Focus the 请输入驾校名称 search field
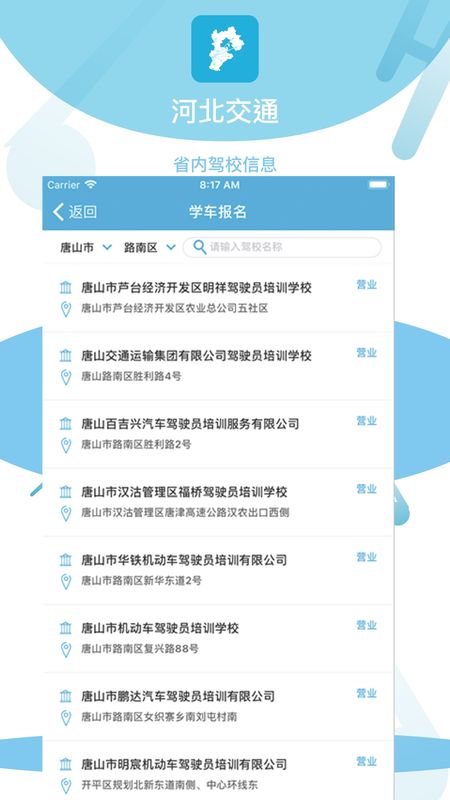The image size is (450, 800). click(282, 247)
